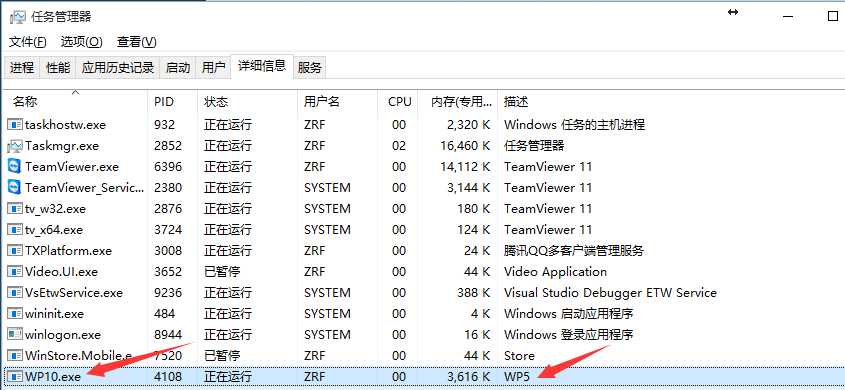Click 已暂停 status of Video.UI.exe
The image size is (845, 390).
(x=222, y=272)
